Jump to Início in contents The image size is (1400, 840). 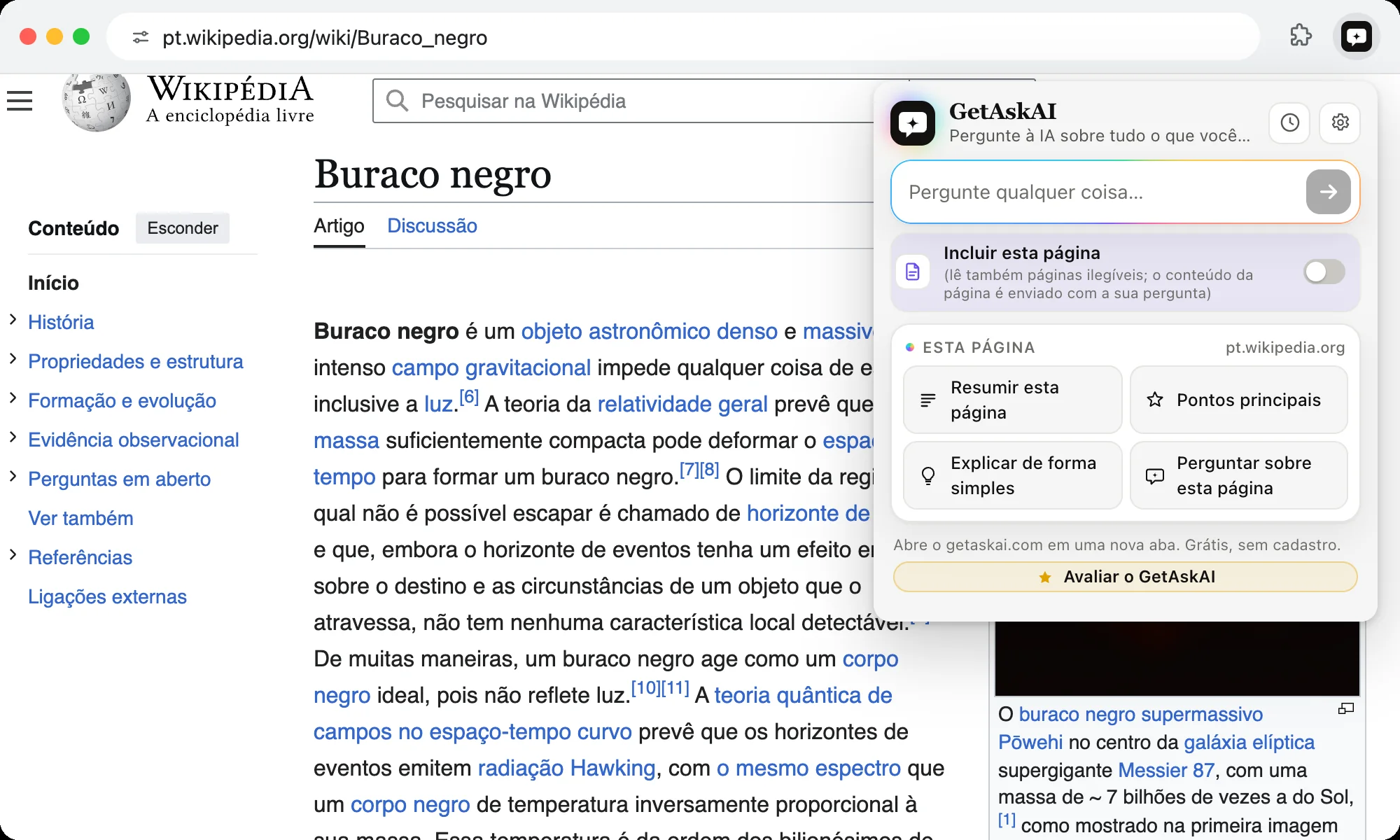(x=53, y=283)
